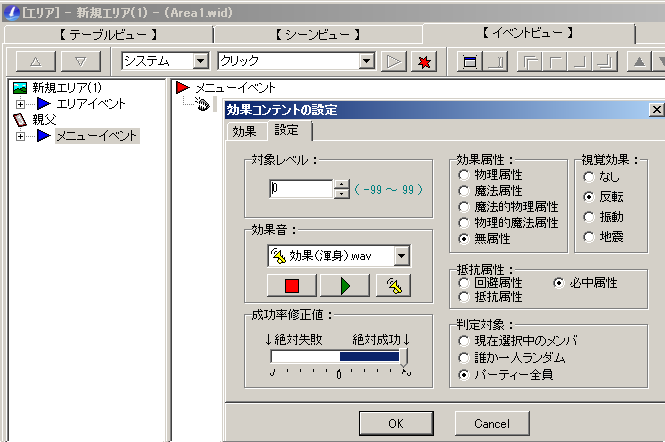This screenshot has height=442, width=665.
Task: Select 回避属性 radio button
Action: click(464, 283)
